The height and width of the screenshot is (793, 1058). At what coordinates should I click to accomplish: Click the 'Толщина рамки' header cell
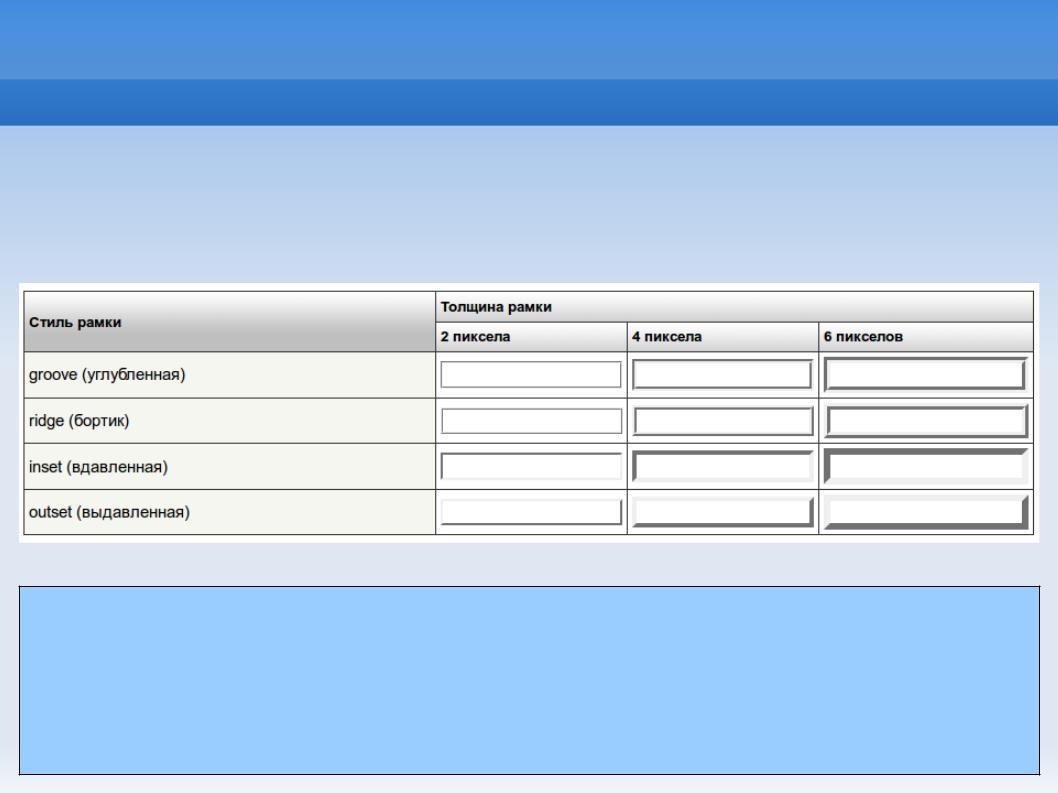734,307
